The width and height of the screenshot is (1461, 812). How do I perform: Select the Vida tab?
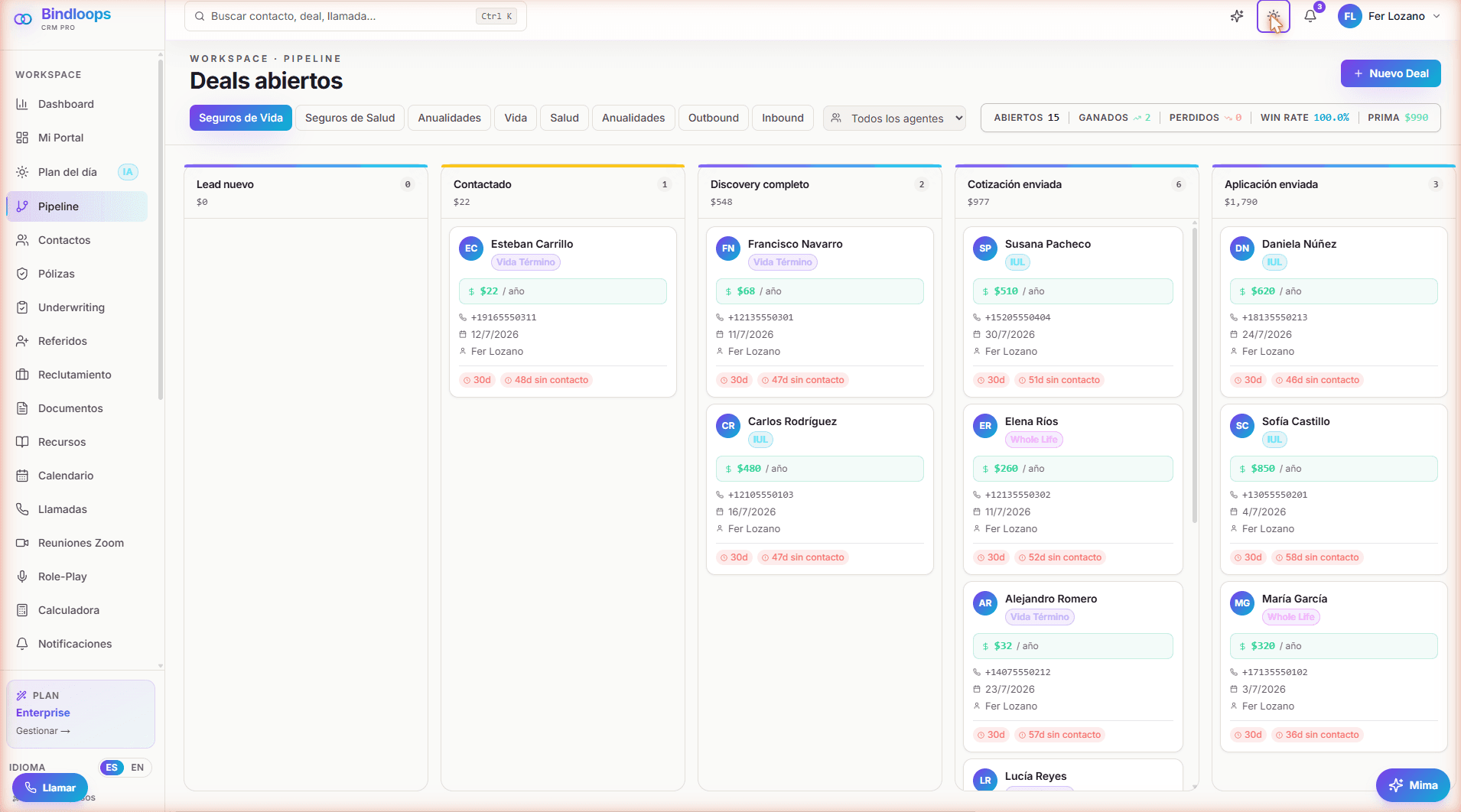point(516,118)
